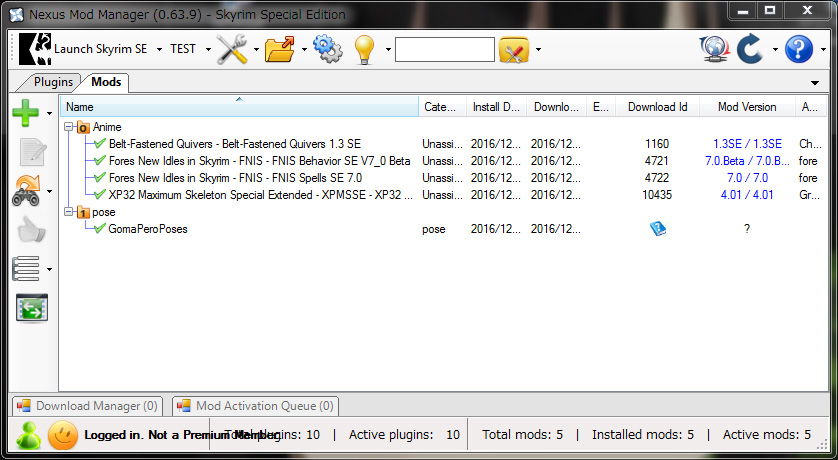Click the TEST profile button
This screenshot has height=460, width=838.
tap(183, 49)
